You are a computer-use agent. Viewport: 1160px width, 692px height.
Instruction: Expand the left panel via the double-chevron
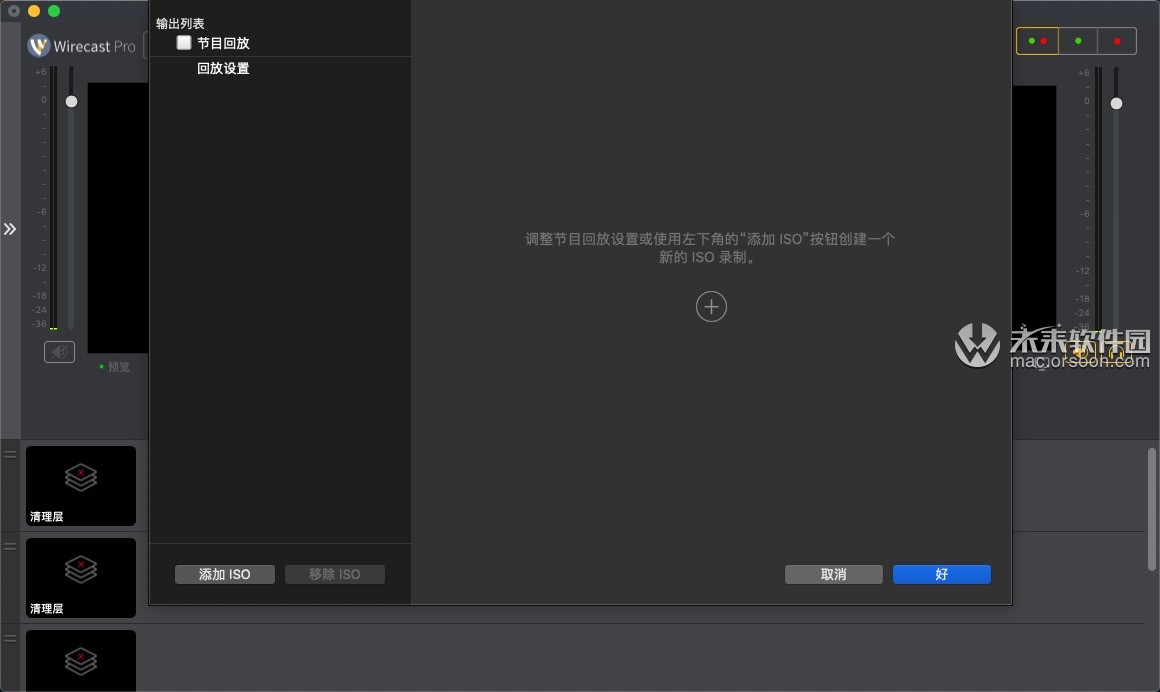tap(10, 228)
